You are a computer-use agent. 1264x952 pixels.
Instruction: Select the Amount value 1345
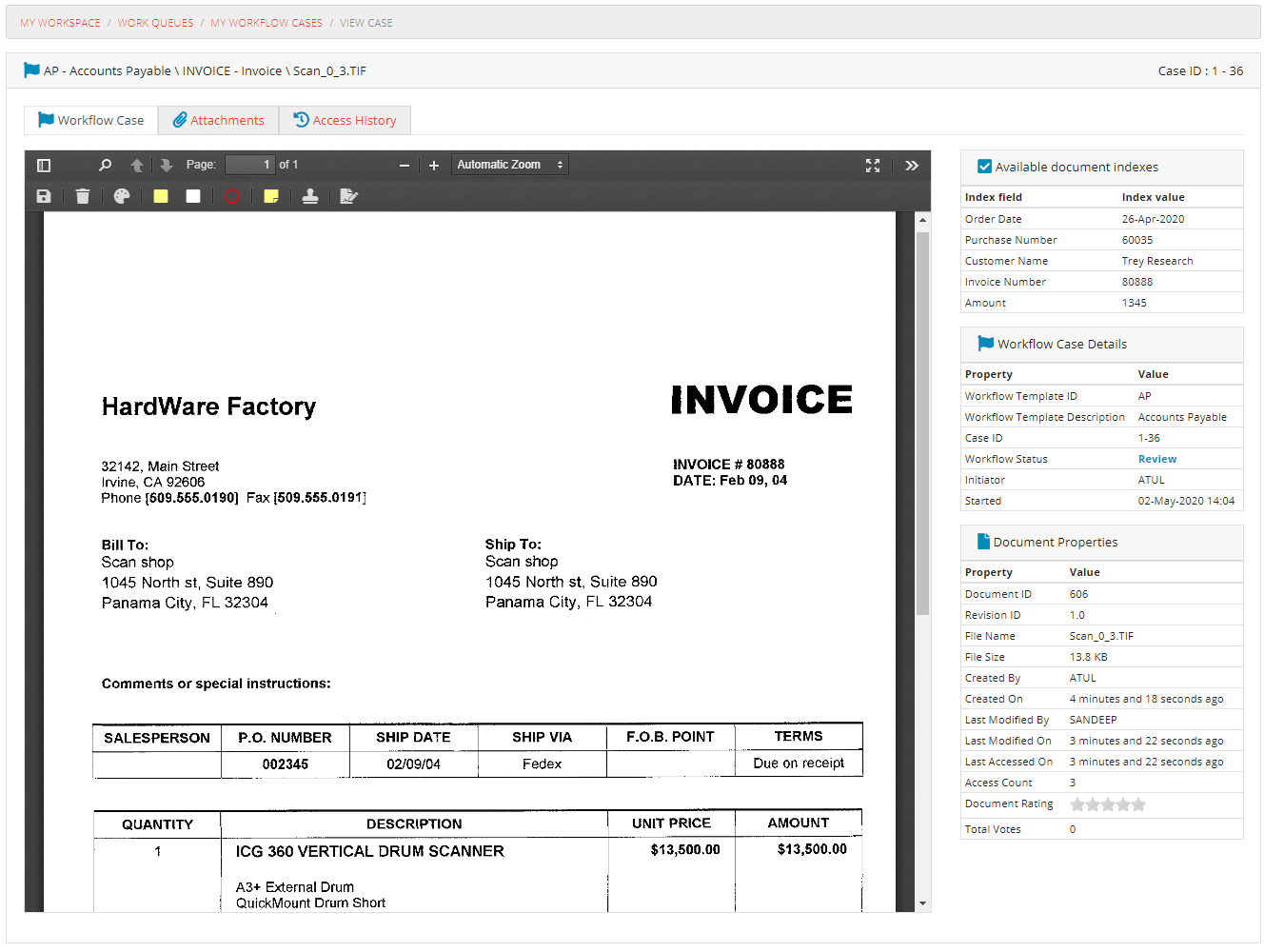1135,303
